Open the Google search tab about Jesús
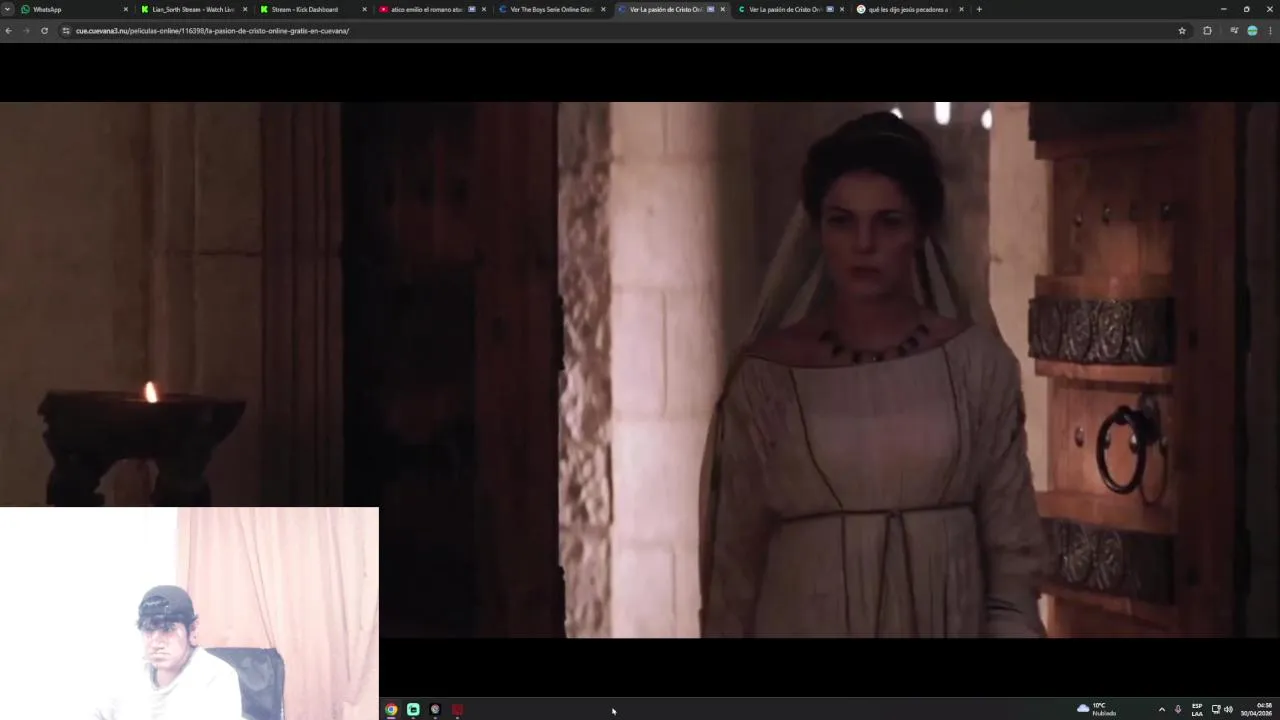The height and width of the screenshot is (720, 1280). [x=909, y=9]
